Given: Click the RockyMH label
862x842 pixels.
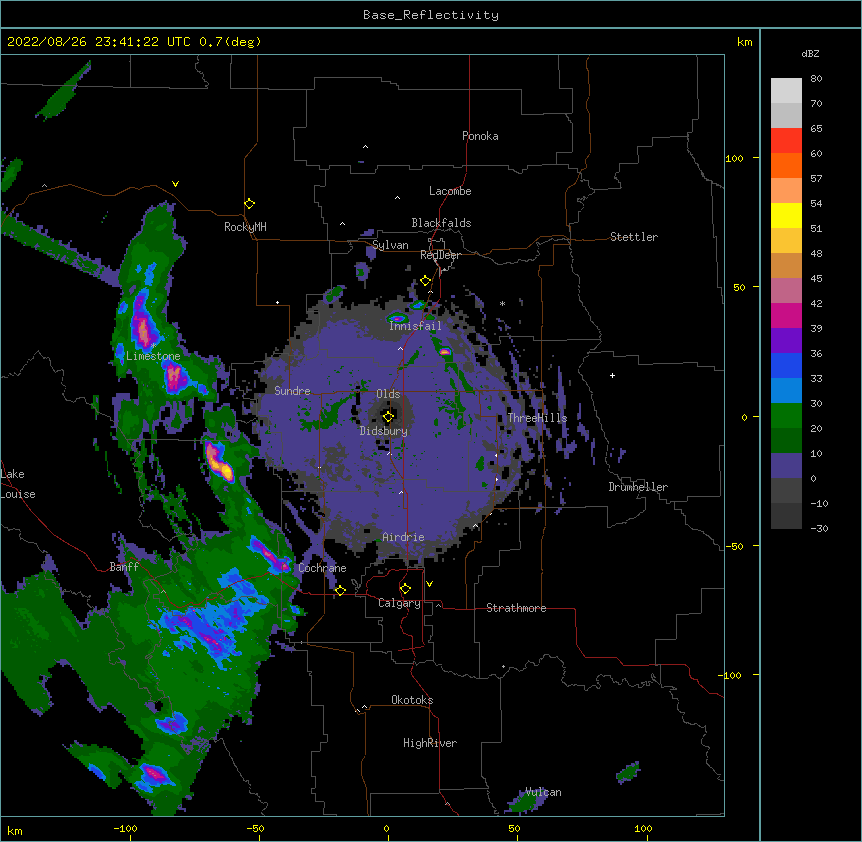Looking at the screenshot, I should [x=245, y=227].
